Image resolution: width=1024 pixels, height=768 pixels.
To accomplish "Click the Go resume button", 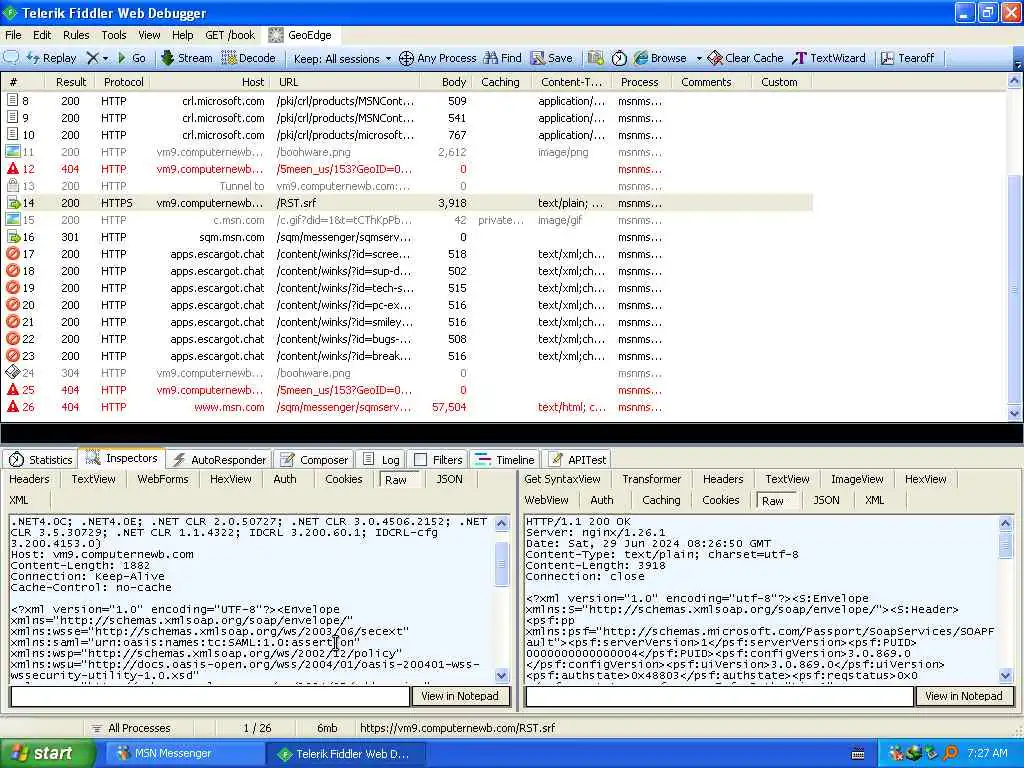I will [x=131, y=58].
